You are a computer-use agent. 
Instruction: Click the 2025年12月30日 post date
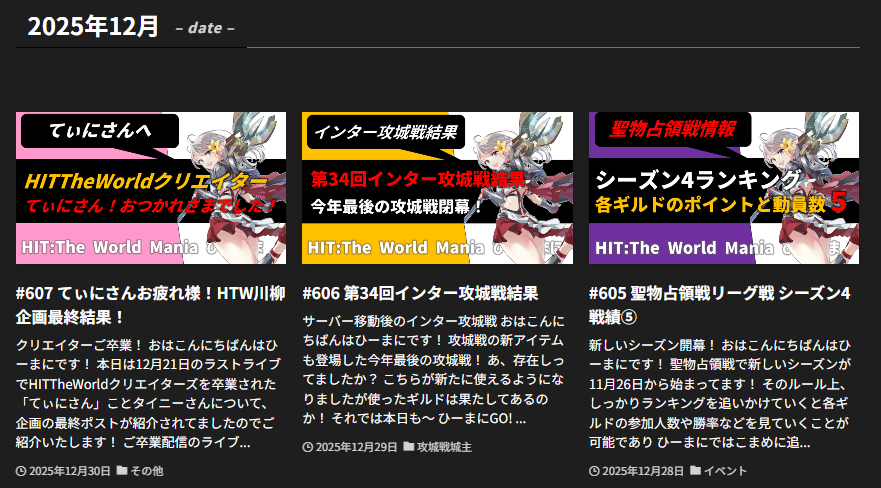(69, 470)
